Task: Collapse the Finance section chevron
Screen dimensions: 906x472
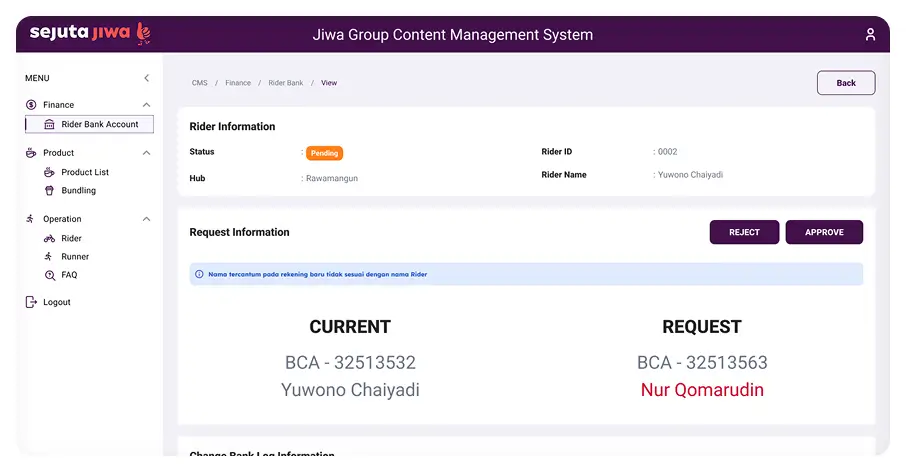Action: tap(146, 105)
